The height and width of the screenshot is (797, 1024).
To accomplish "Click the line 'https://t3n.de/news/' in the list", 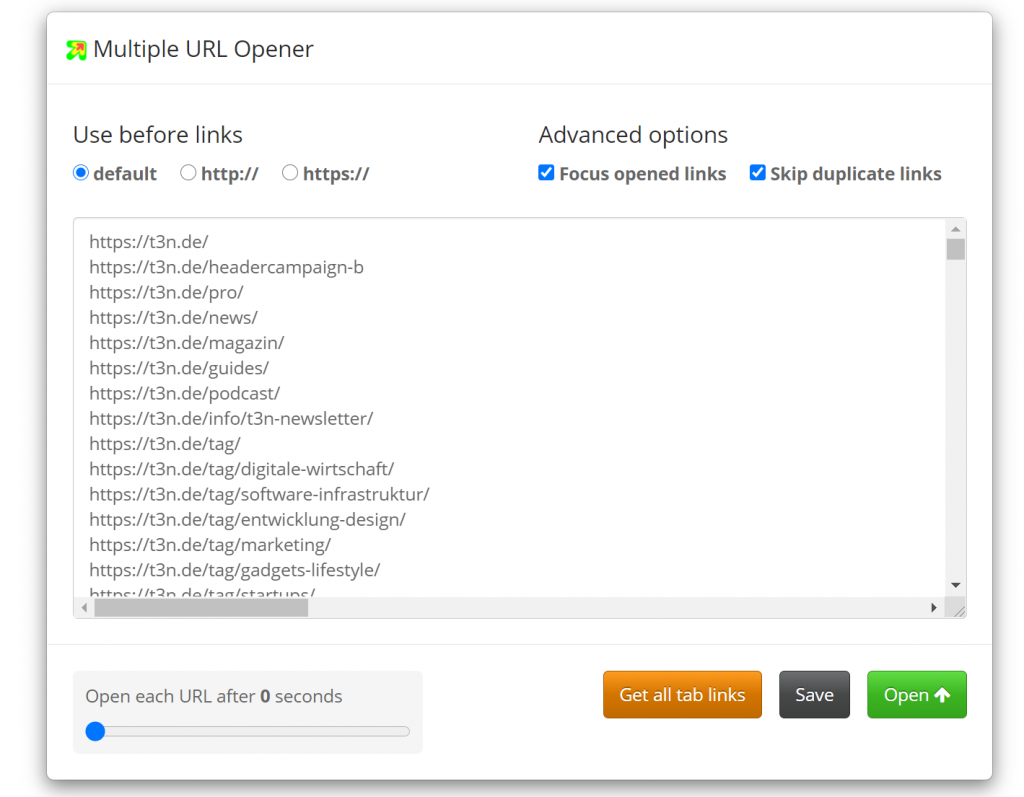I will (x=173, y=317).
